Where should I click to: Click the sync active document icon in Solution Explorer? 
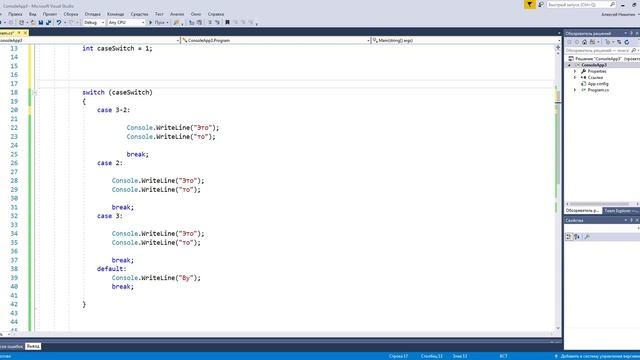click(x=619, y=42)
